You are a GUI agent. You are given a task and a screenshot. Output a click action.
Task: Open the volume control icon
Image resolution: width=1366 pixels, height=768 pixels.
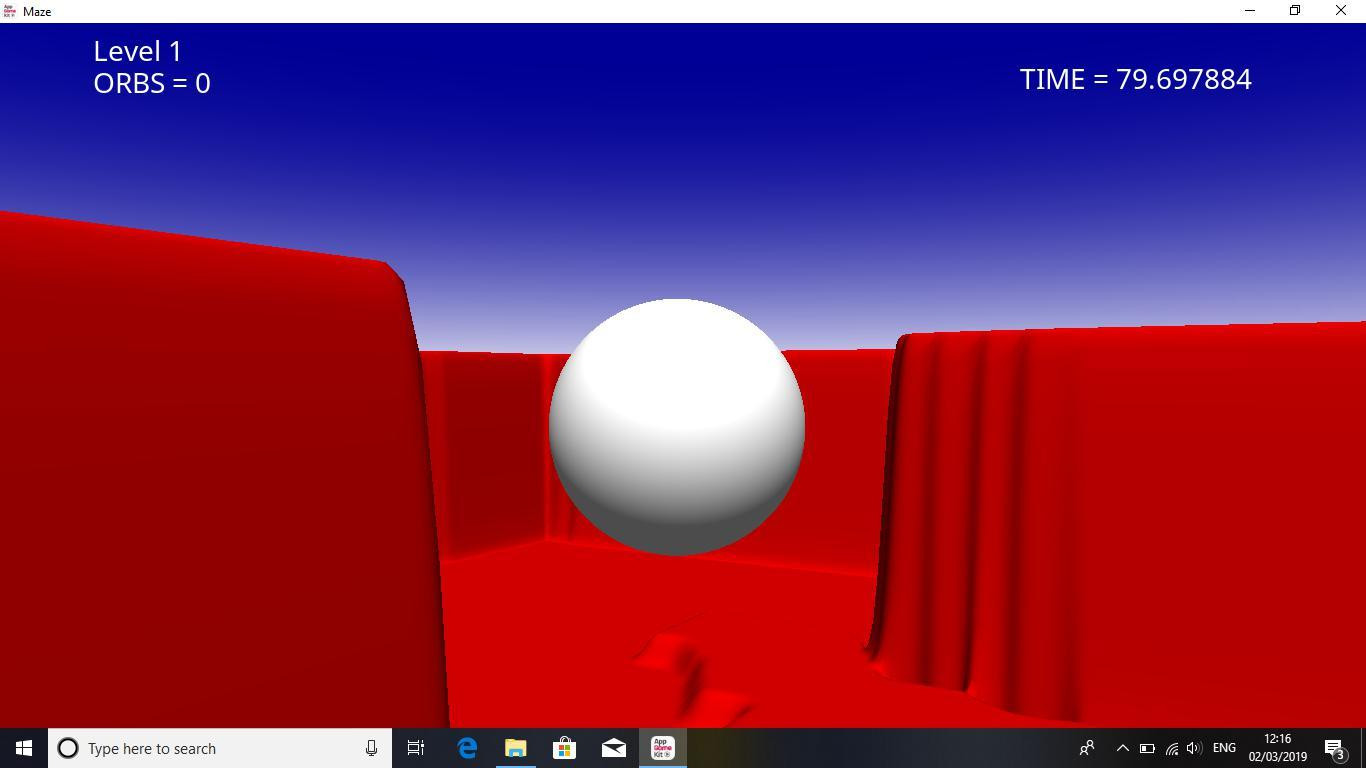coord(1194,748)
